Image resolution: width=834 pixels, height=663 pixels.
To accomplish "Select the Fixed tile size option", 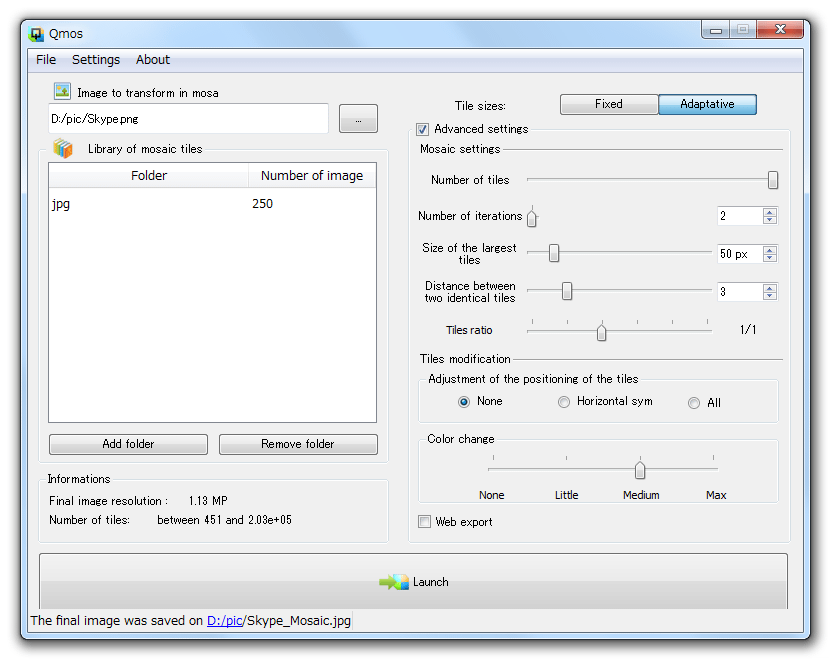I will coord(608,104).
